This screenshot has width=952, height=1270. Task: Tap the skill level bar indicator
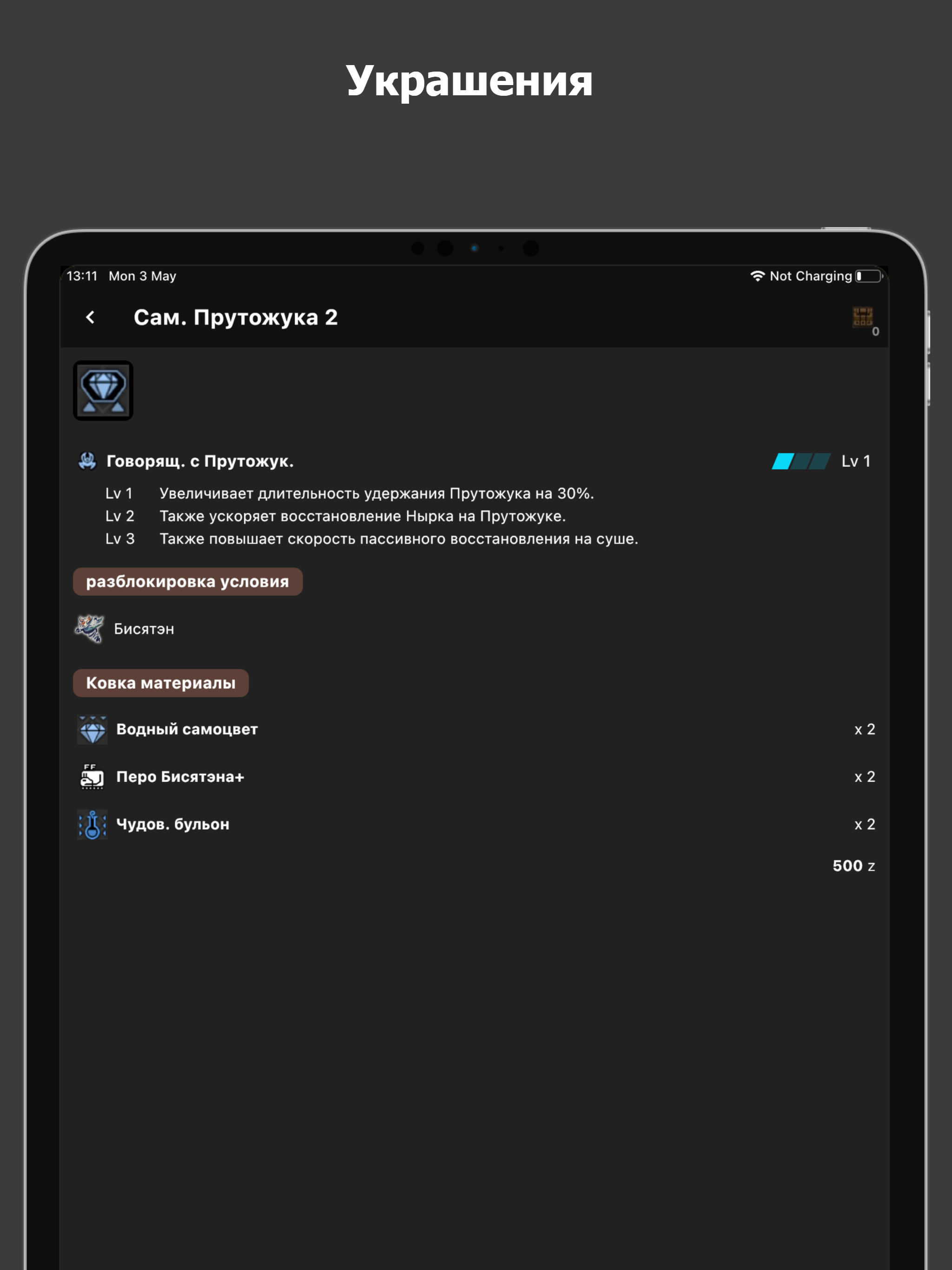[801, 461]
